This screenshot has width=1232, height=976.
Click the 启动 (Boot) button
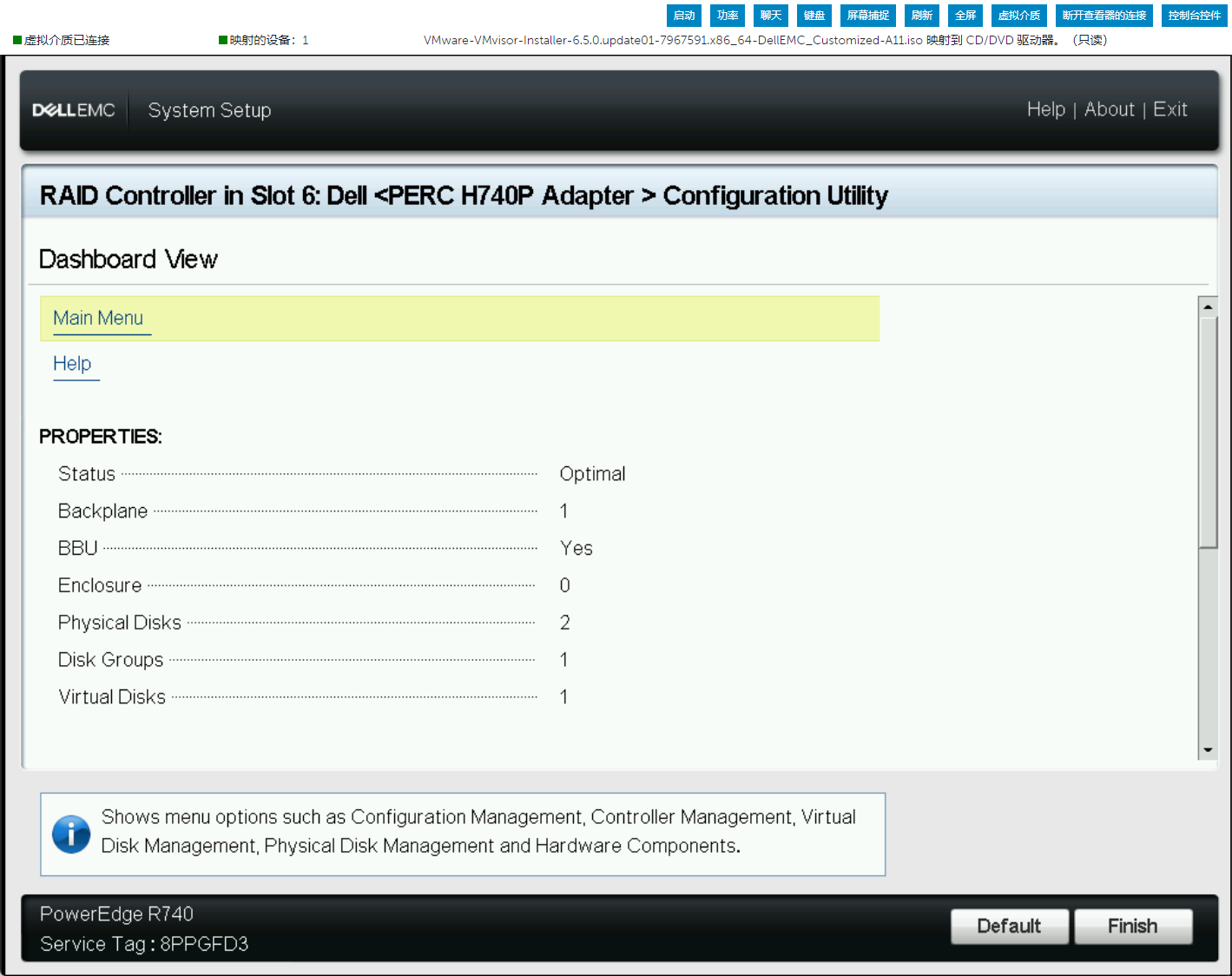(x=684, y=16)
